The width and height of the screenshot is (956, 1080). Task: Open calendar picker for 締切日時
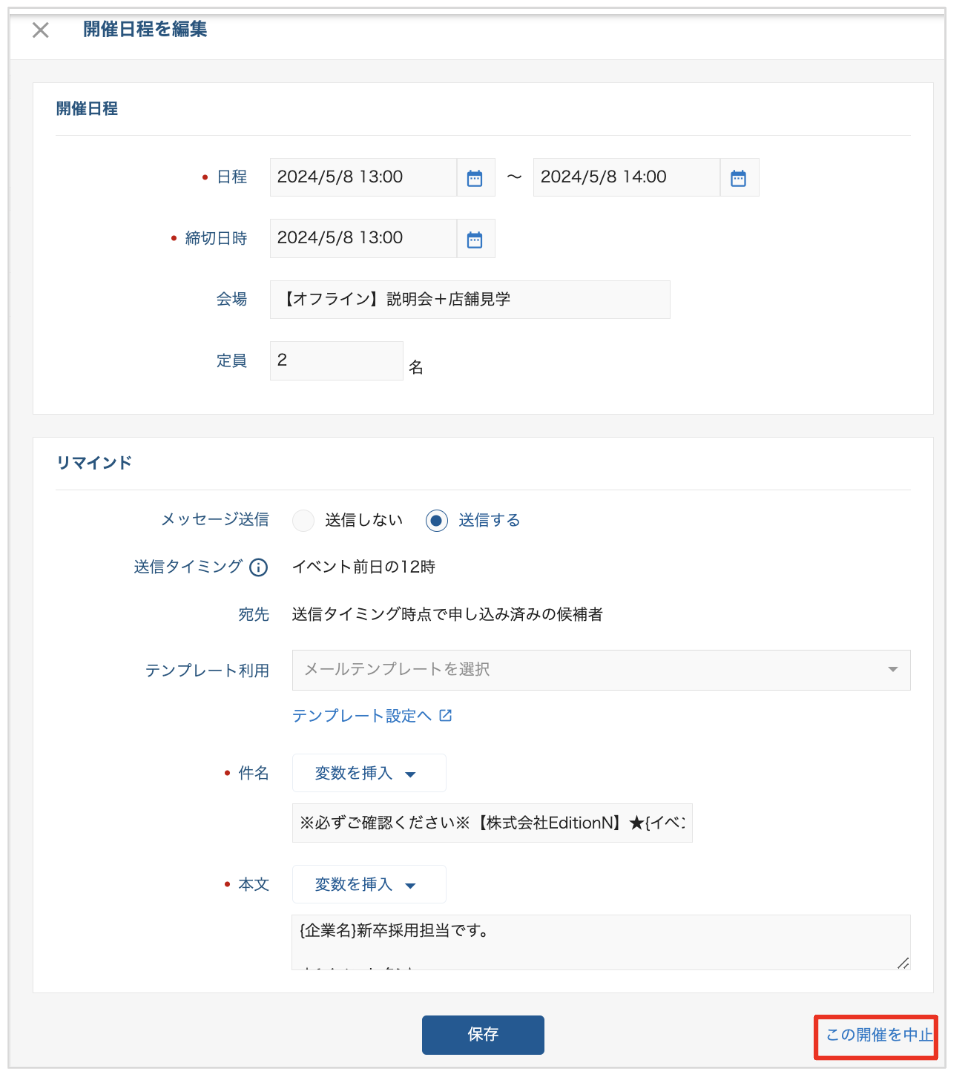tap(475, 239)
